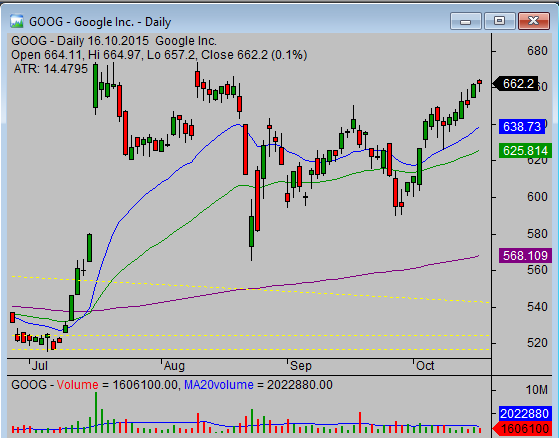Click the tallest green volume bar in July
The height and width of the screenshot is (438, 559).
point(96,412)
